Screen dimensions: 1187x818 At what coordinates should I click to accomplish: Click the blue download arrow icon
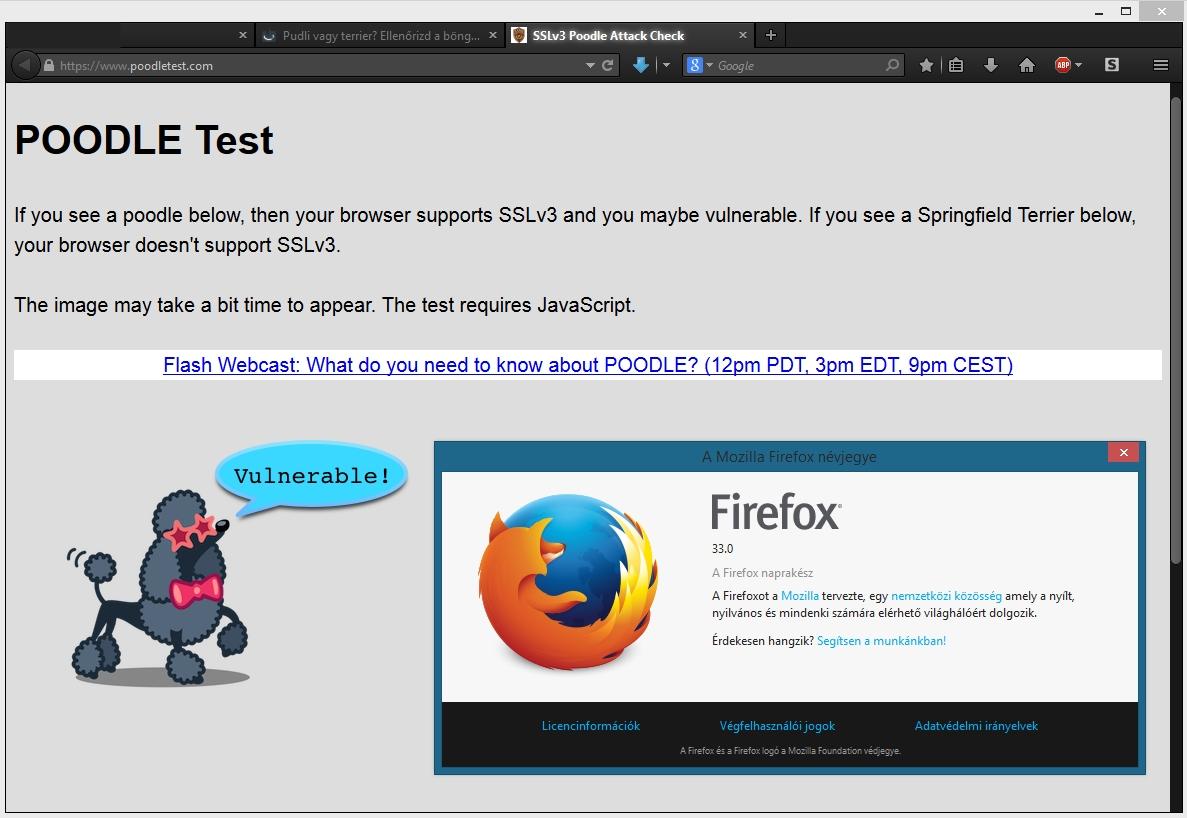click(641, 65)
